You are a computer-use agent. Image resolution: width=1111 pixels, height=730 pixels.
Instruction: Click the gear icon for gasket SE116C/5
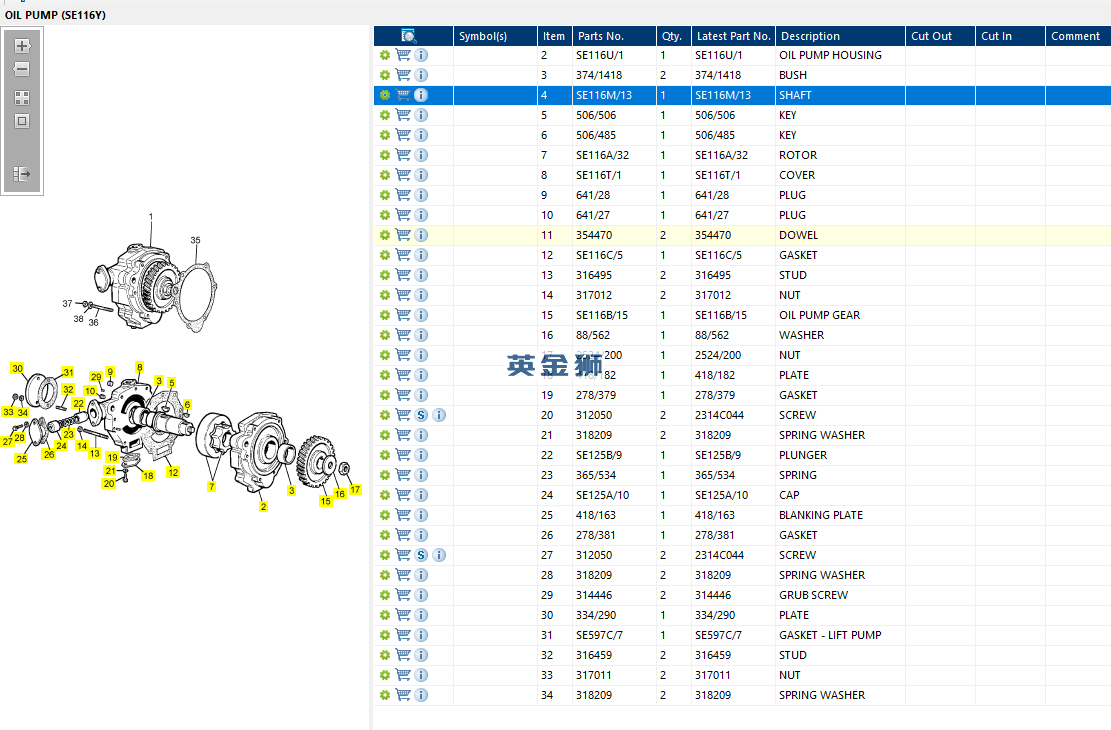tap(385, 255)
